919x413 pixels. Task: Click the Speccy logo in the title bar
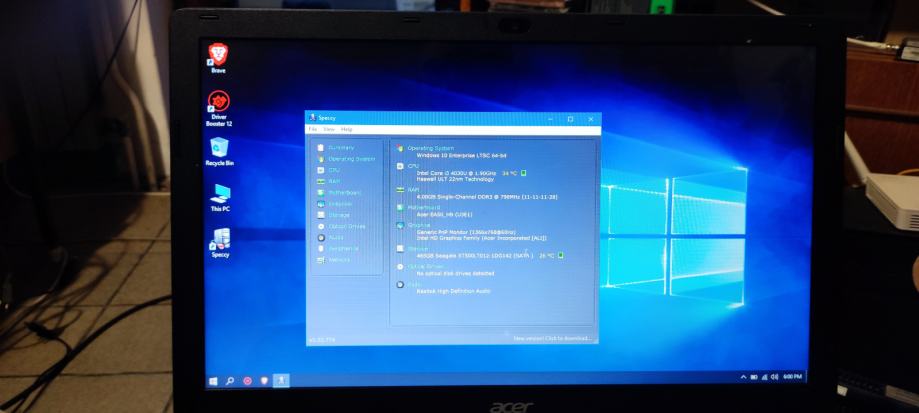(x=312, y=118)
